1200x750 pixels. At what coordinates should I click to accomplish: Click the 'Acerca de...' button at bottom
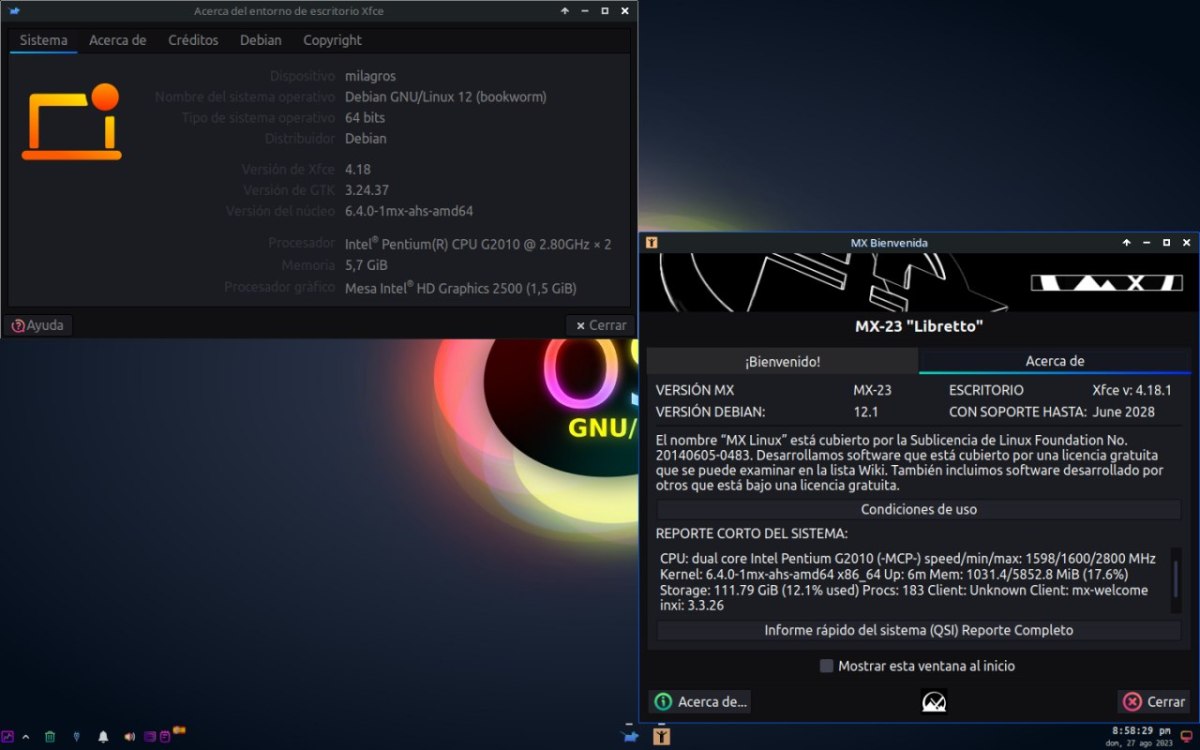[700, 701]
